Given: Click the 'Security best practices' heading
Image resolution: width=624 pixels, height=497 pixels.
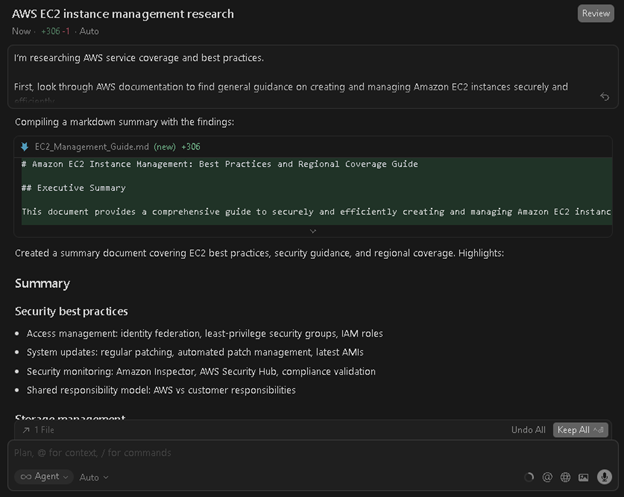Looking at the screenshot, I should click(x=71, y=311).
